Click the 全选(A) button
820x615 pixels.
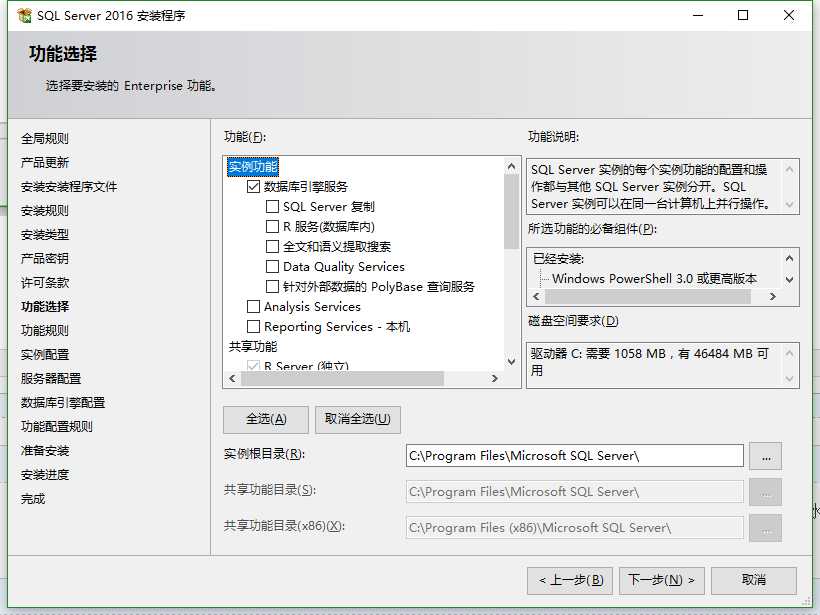266,419
